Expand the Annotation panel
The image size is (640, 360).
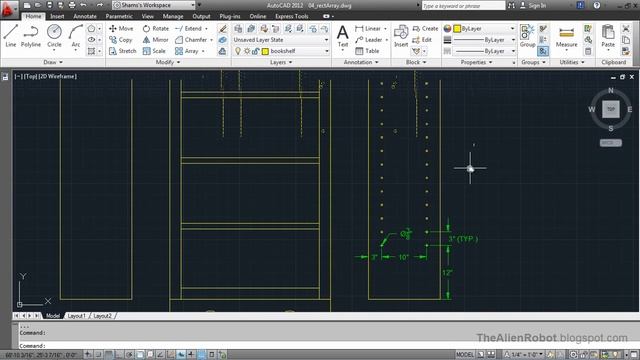click(x=361, y=62)
